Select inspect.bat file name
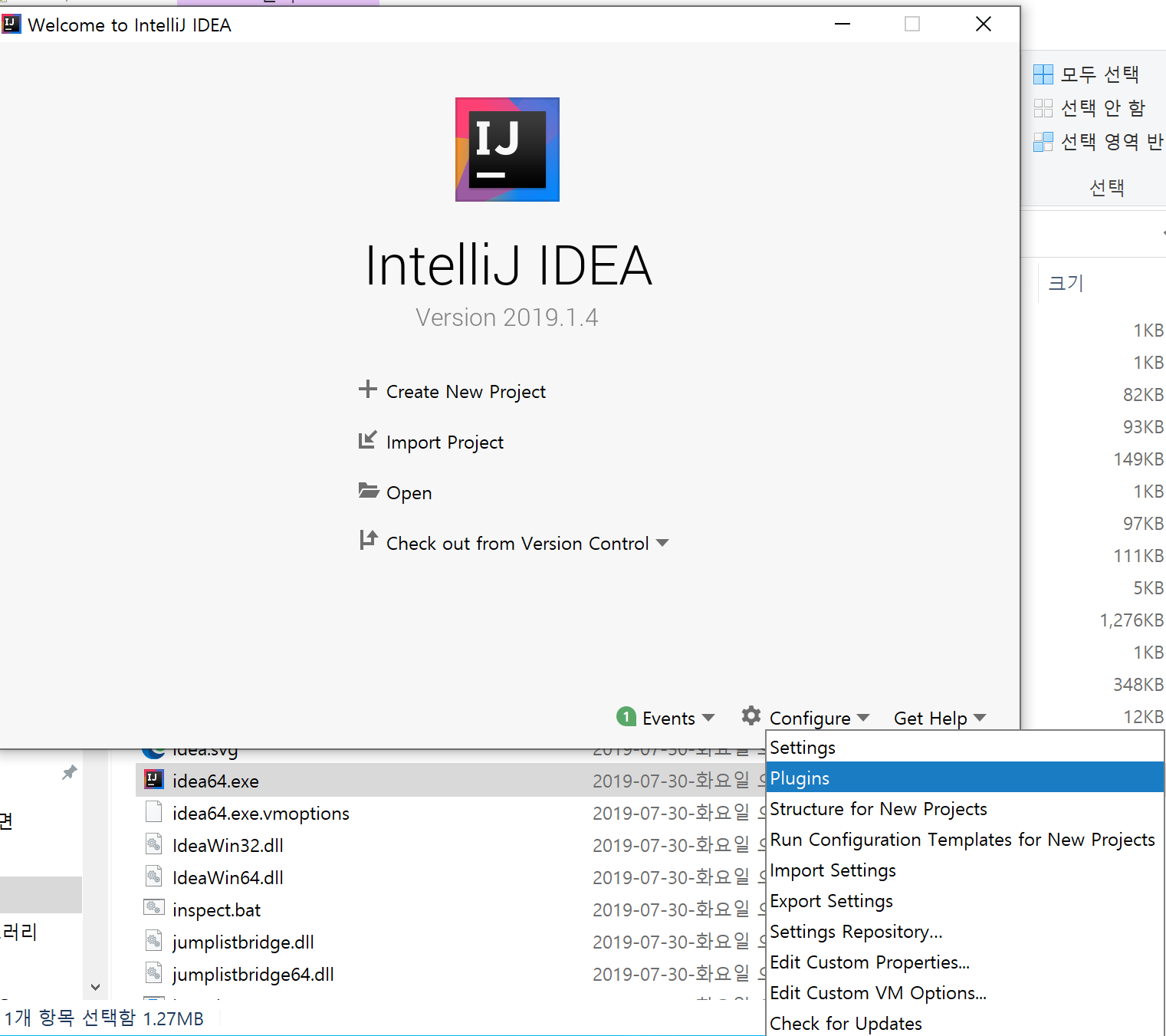 [x=216, y=910]
